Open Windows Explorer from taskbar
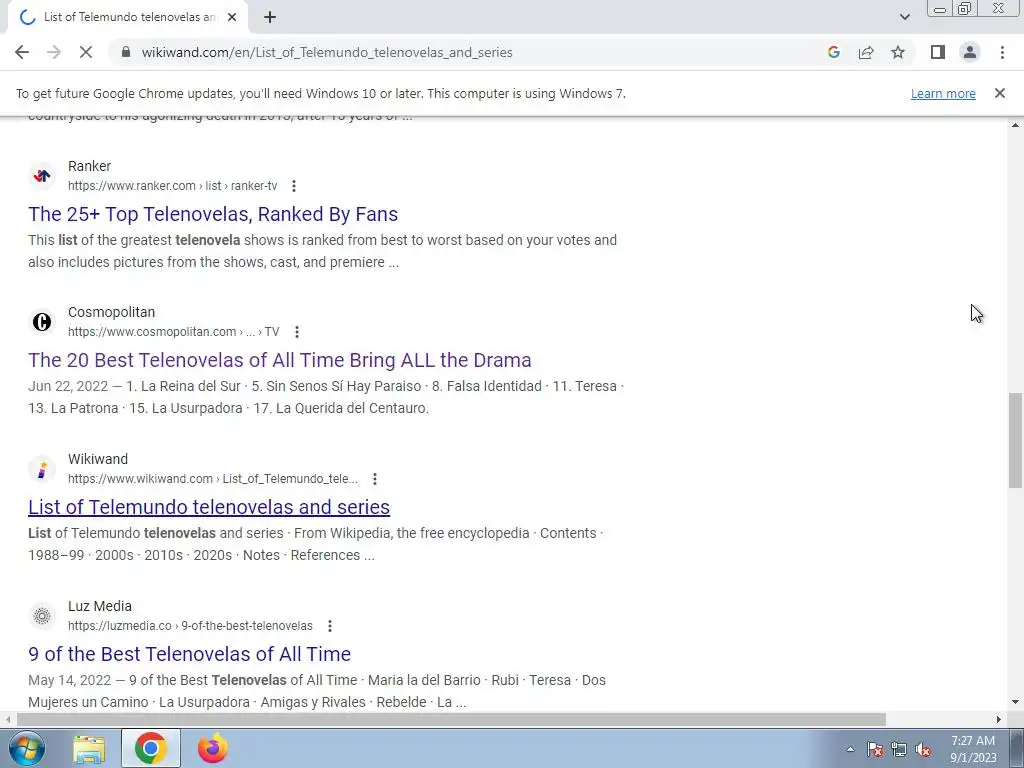This screenshot has height=768, width=1024. [89, 748]
